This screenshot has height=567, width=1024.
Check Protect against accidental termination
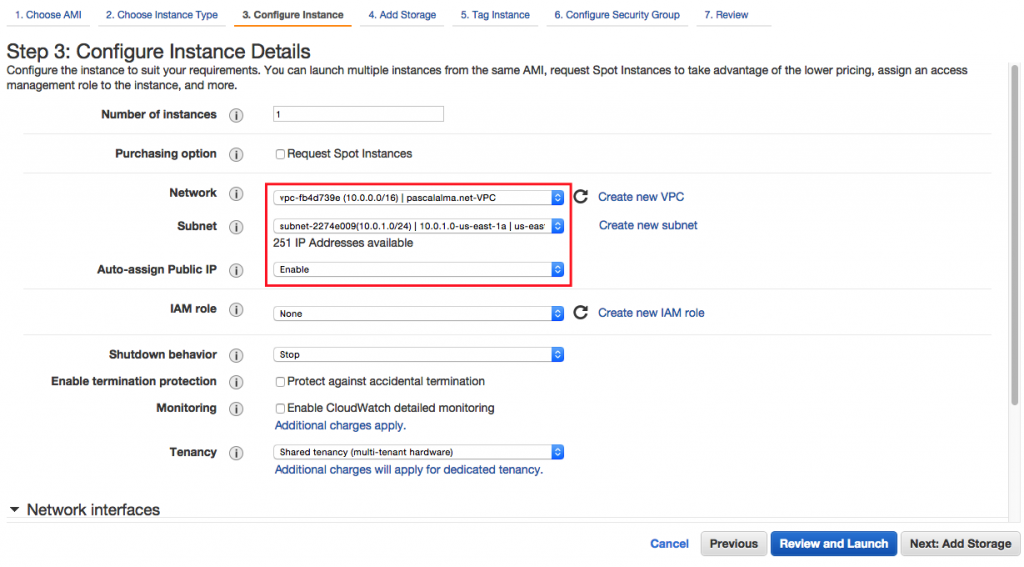pyautogui.click(x=280, y=382)
